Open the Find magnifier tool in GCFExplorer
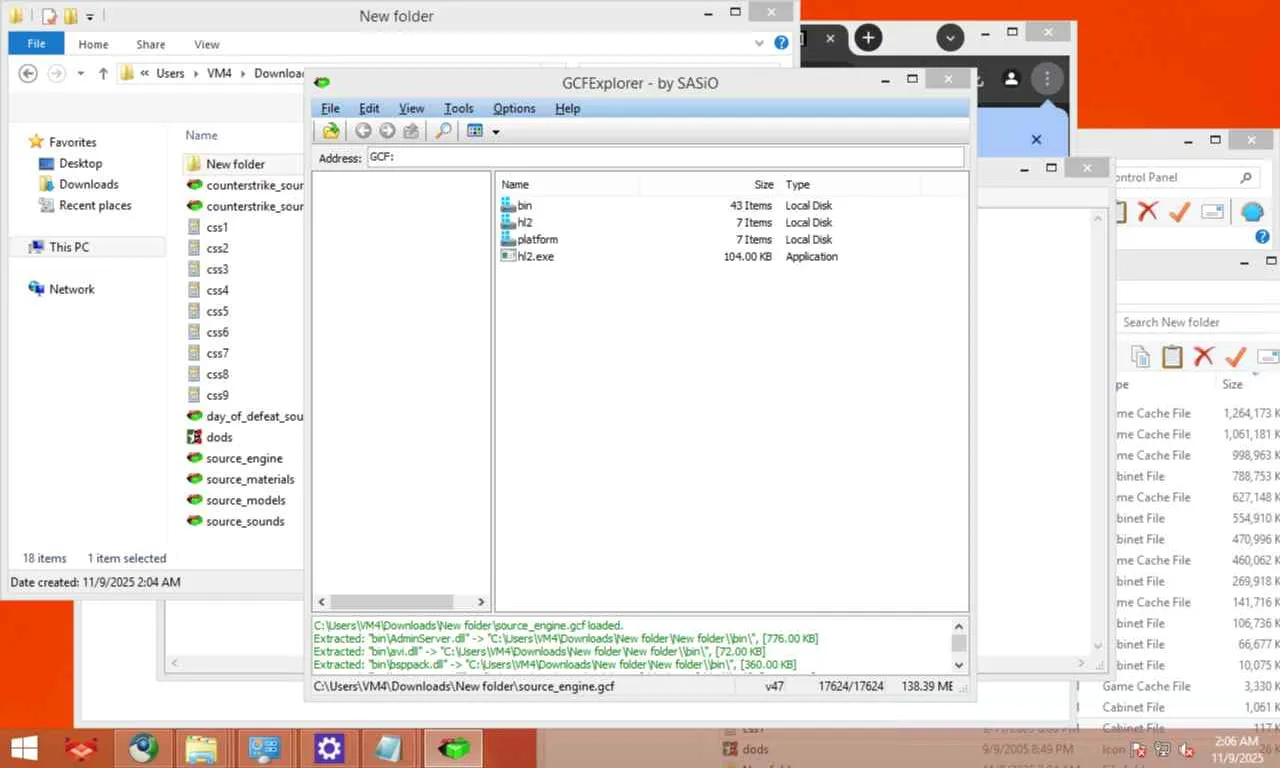1280x768 pixels. [x=442, y=131]
